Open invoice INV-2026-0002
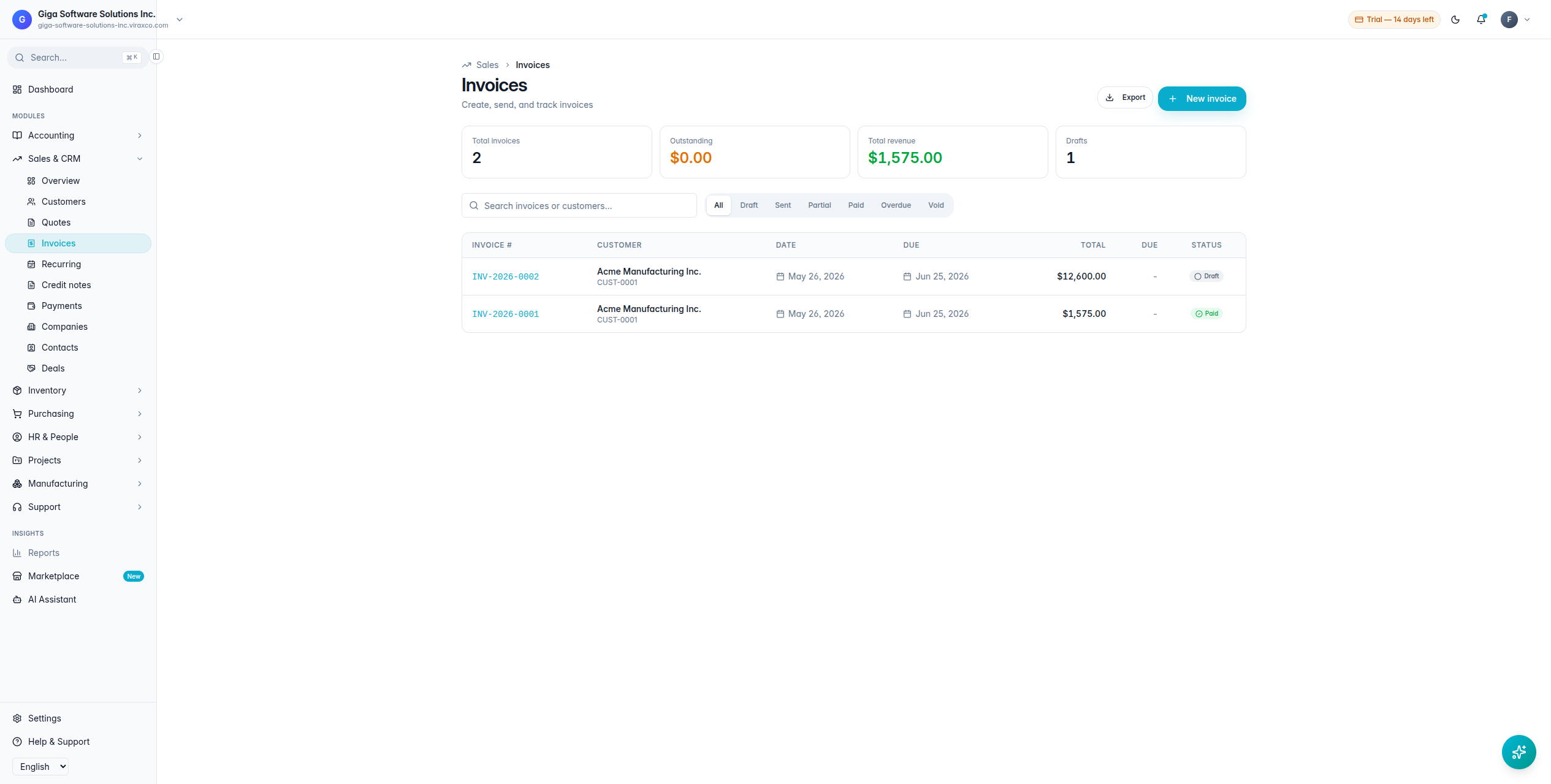Viewport: 1551px width, 784px height. 505,277
